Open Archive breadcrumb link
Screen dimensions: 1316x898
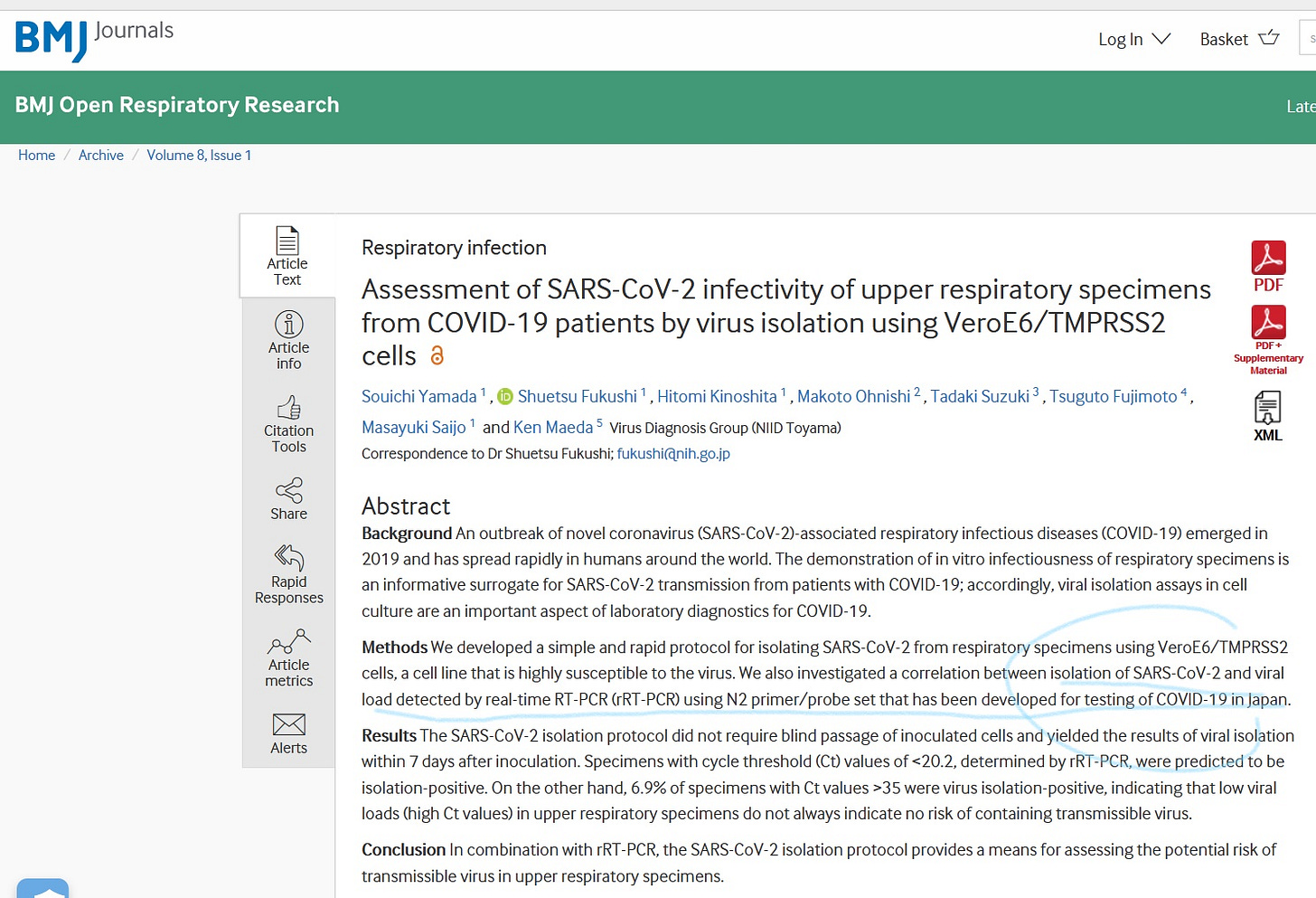(101, 155)
